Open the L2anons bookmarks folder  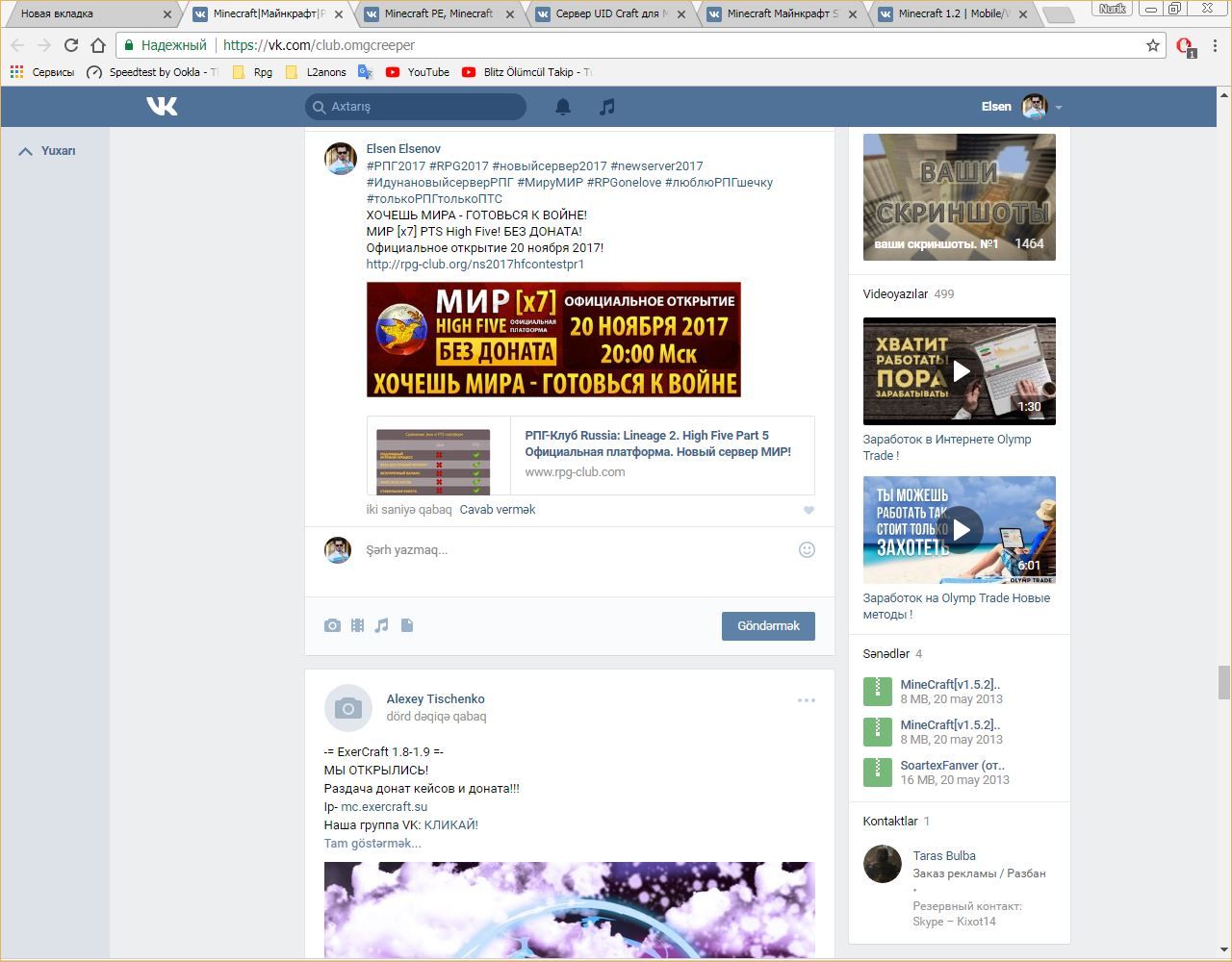coord(317,72)
